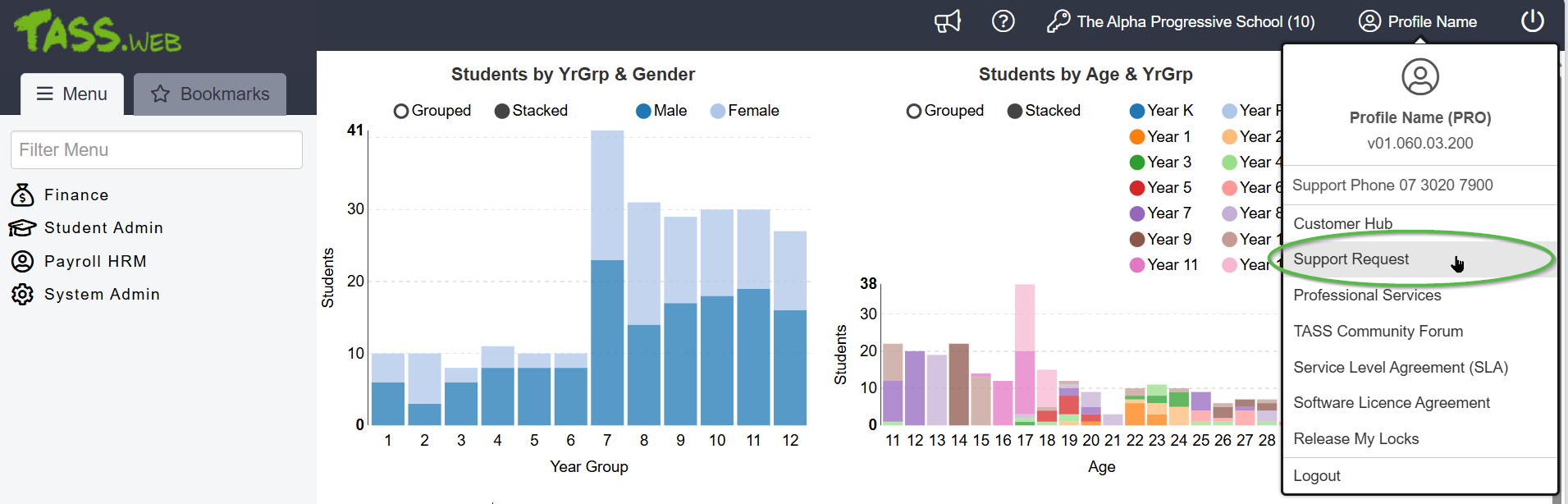Image resolution: width=1568 pixels, height=504 pixels.
Task: Open the Profile Name dropdown
Action: tap(1418, 21)
